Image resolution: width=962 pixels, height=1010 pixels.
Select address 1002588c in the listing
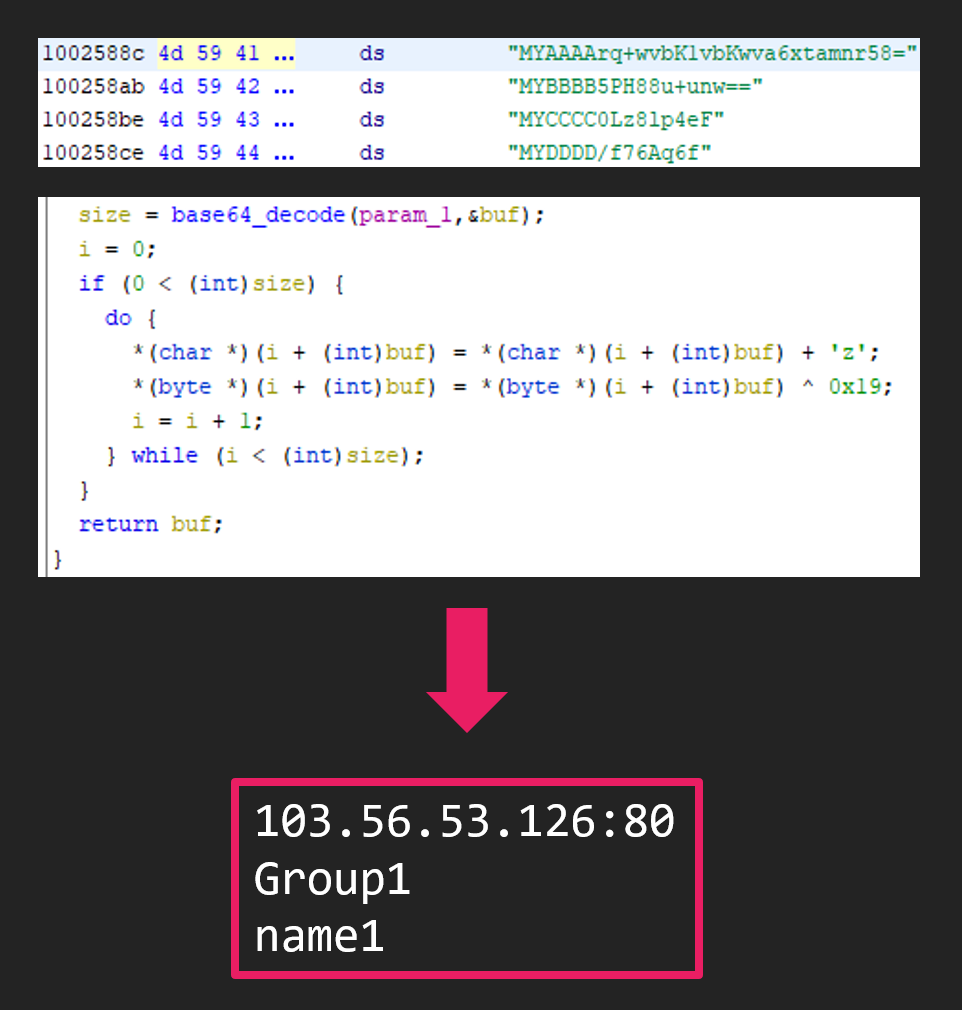pos(95,54)
